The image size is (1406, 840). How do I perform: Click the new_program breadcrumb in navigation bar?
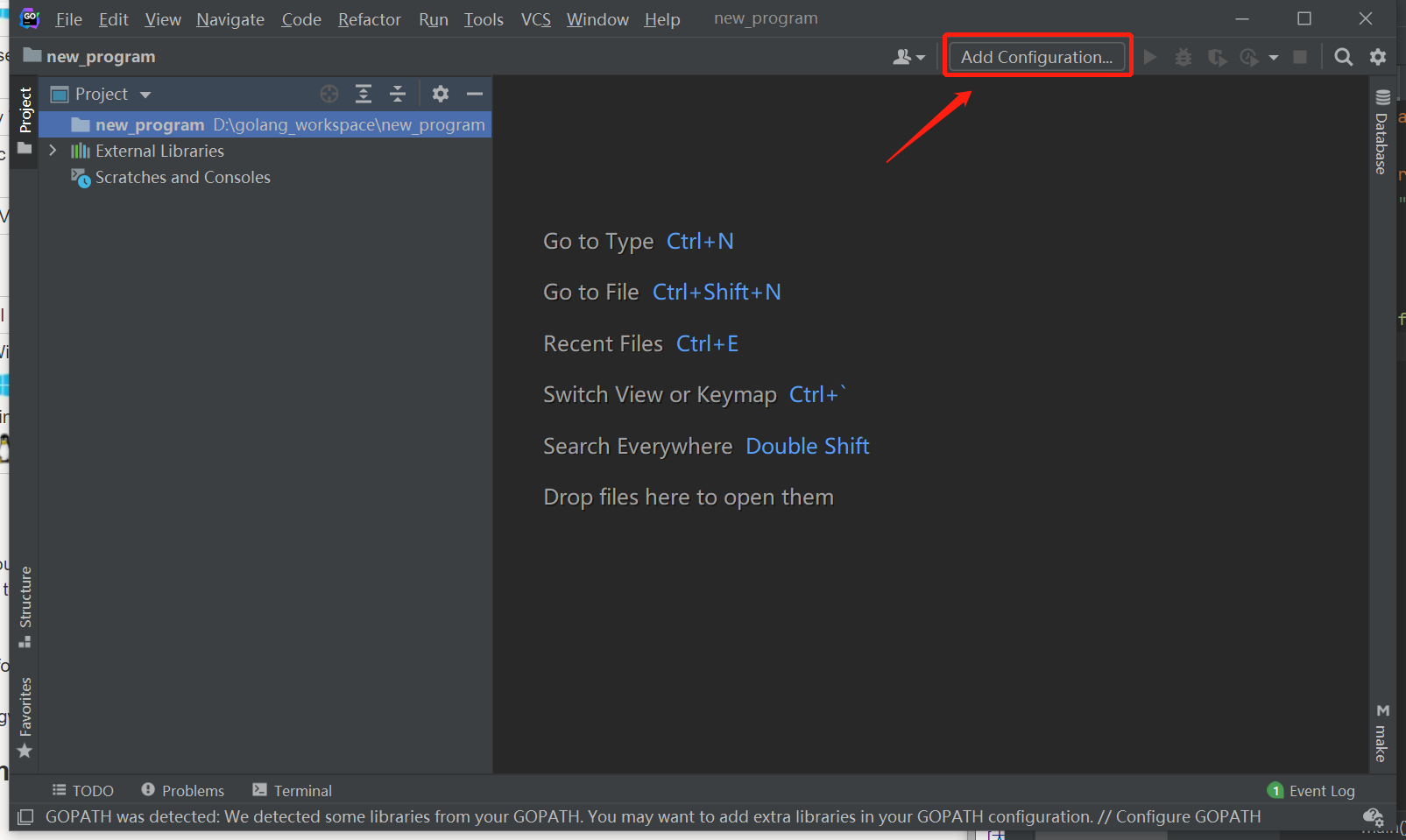(x=89, y=57)
